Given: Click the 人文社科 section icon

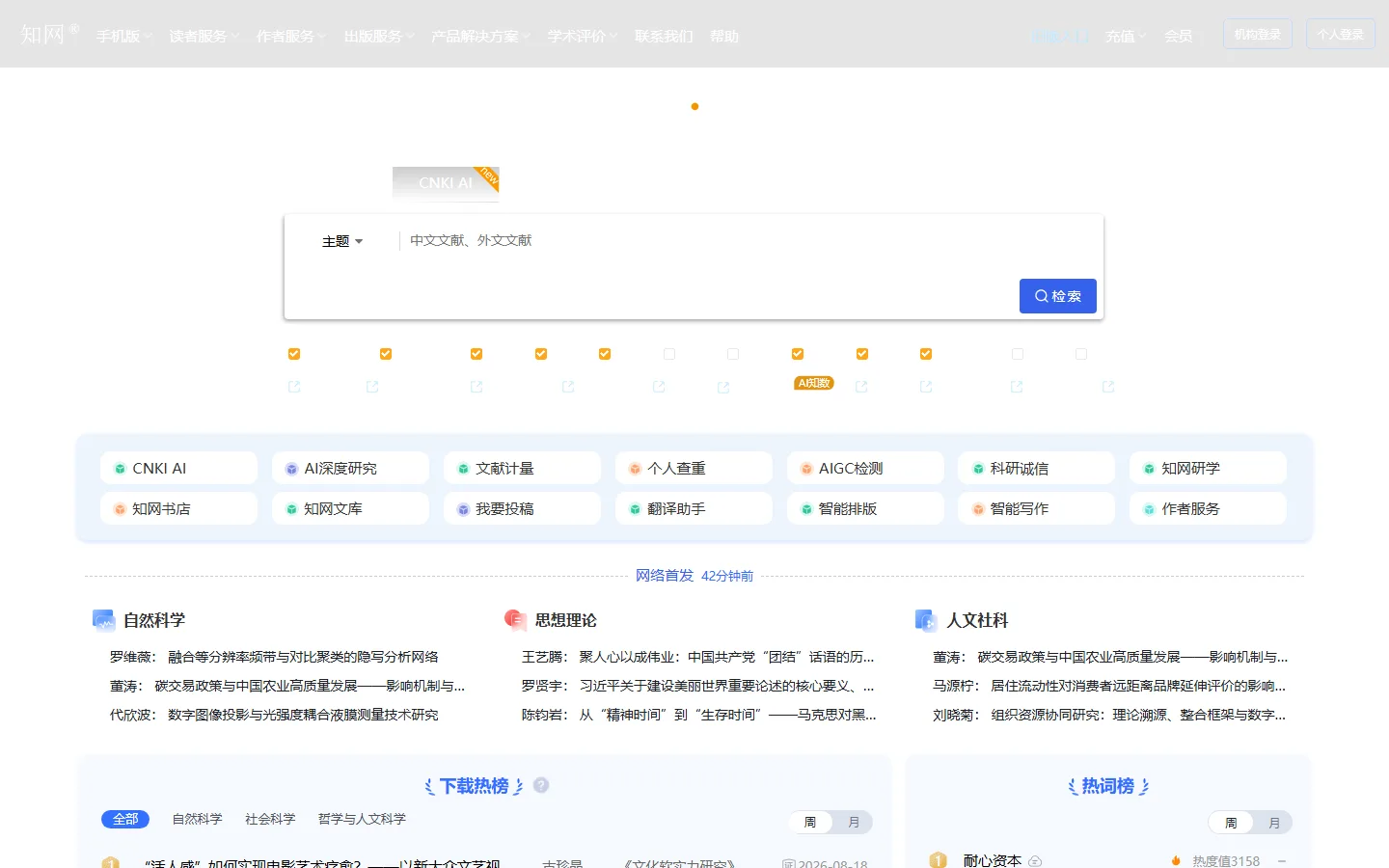Looking at the screenshot, I should click(x=926, y=620).
